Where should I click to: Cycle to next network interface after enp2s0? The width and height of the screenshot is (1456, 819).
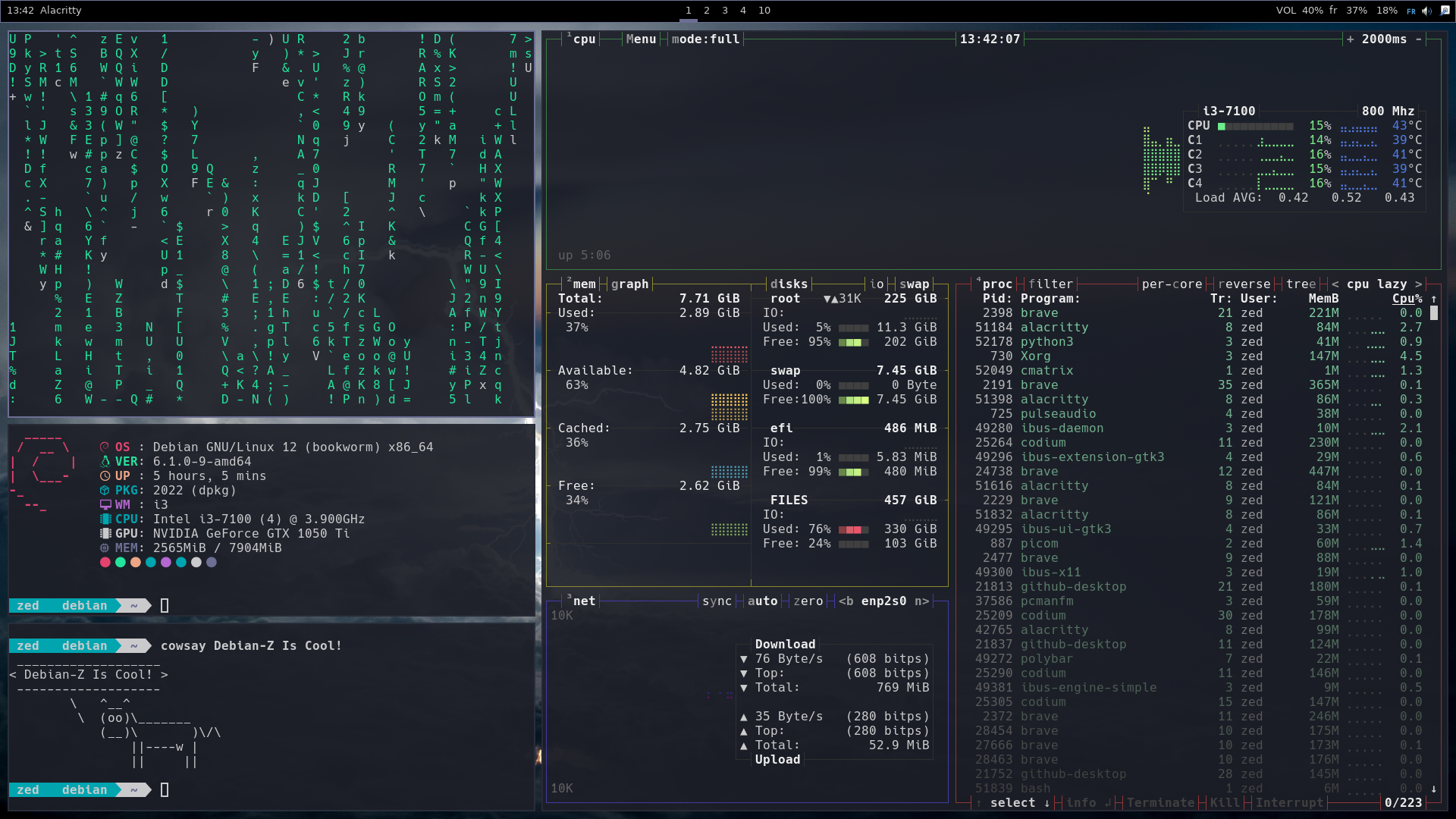coord(921,601)
